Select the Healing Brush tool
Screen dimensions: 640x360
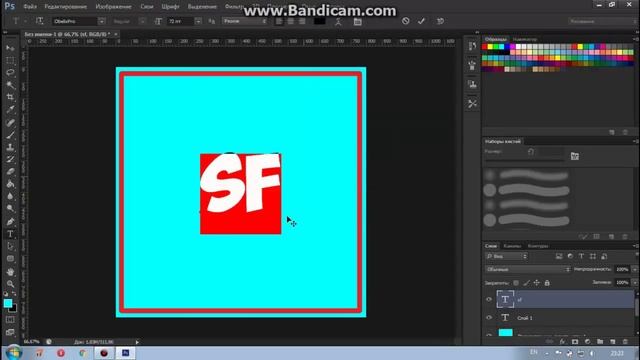point(10,122)
